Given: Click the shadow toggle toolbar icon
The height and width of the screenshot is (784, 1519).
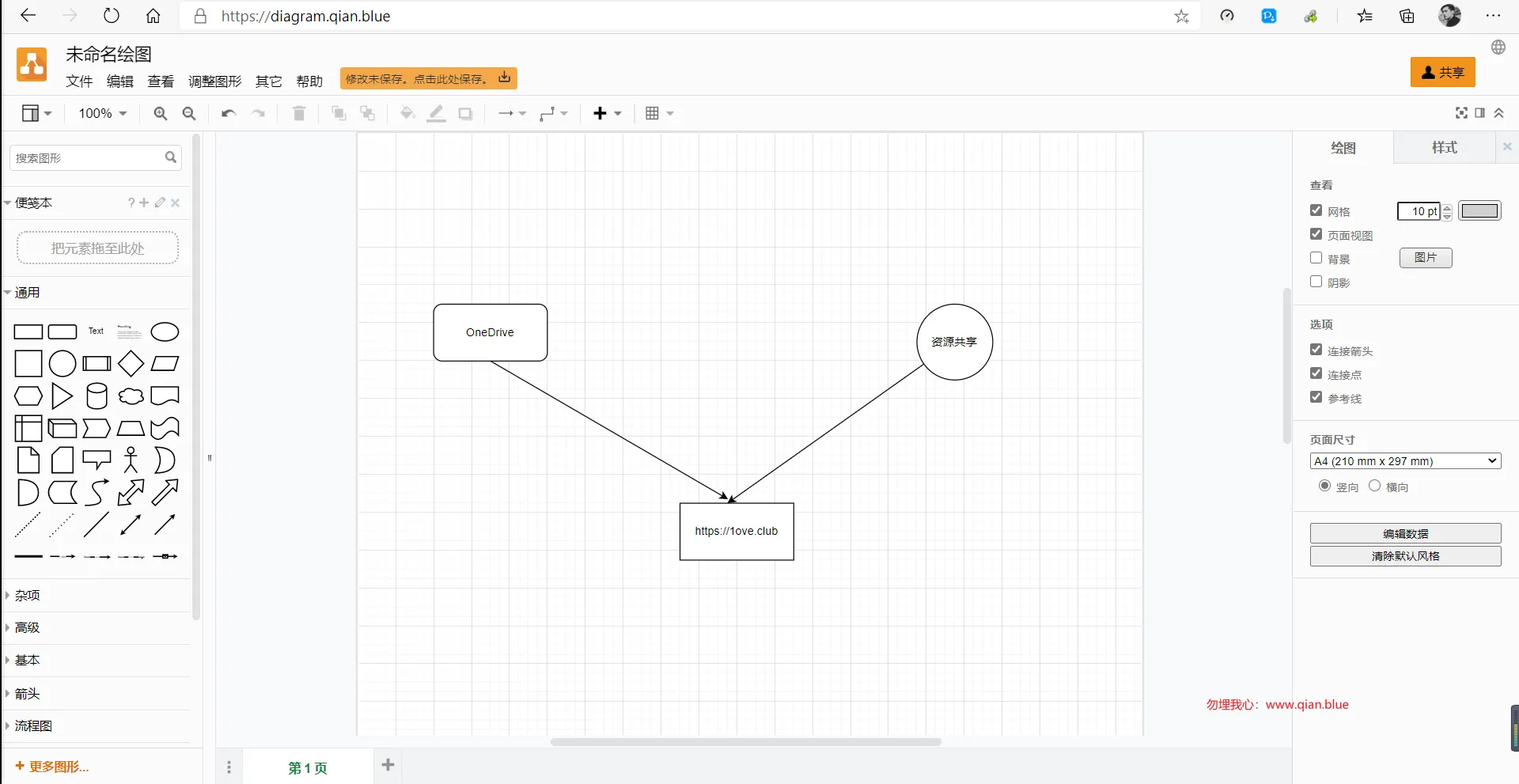Looking at the screenshot, I should tap(466, 114).
